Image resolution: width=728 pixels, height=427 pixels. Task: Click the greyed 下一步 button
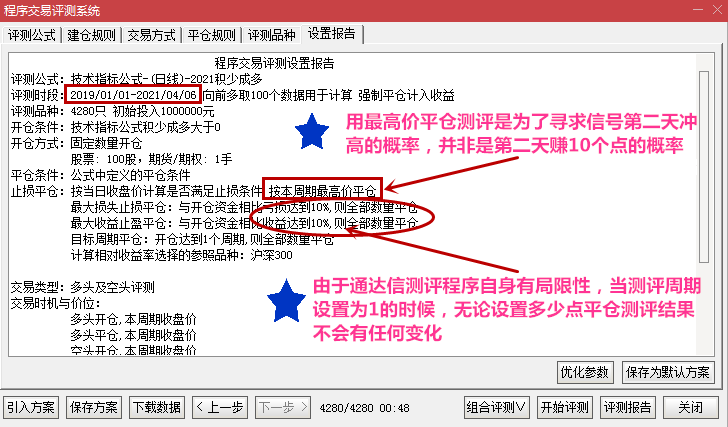pos(283,408)
